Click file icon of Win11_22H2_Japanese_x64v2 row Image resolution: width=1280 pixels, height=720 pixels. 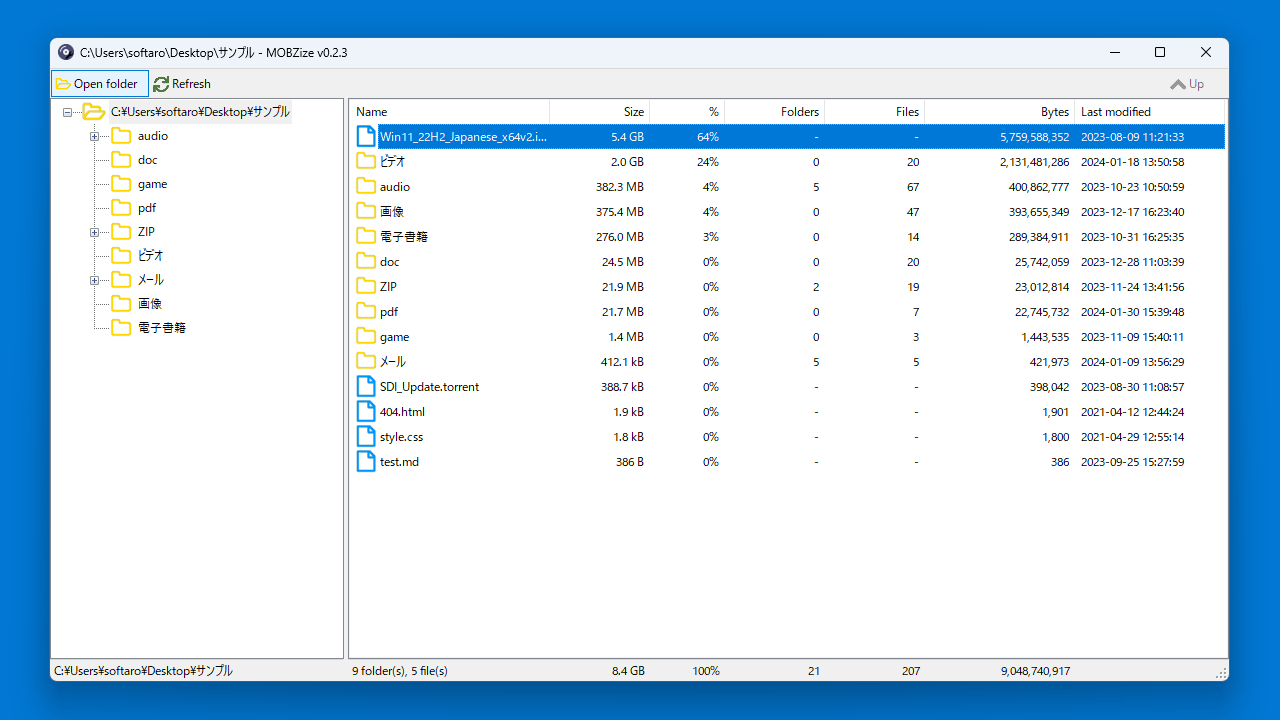366,137
